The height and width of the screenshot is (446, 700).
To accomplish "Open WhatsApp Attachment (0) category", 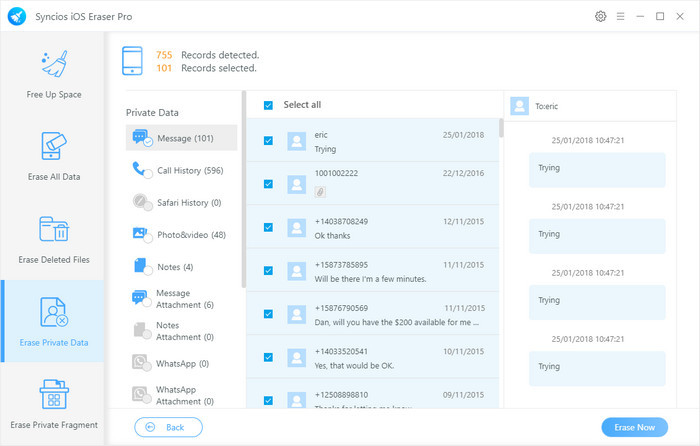I will (181, 396).
